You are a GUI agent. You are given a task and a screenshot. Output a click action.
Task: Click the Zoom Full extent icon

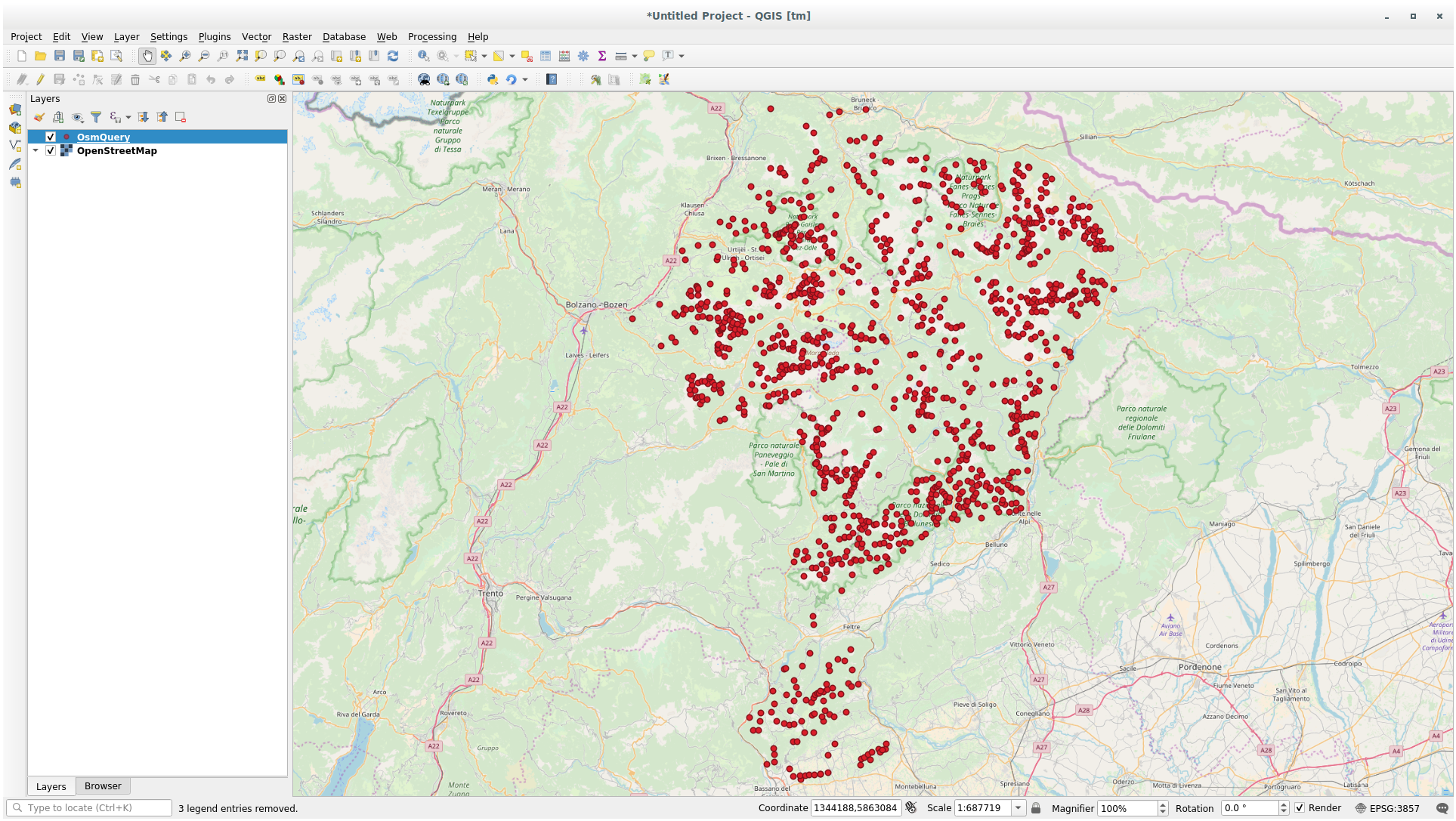(x=242, y=56)
